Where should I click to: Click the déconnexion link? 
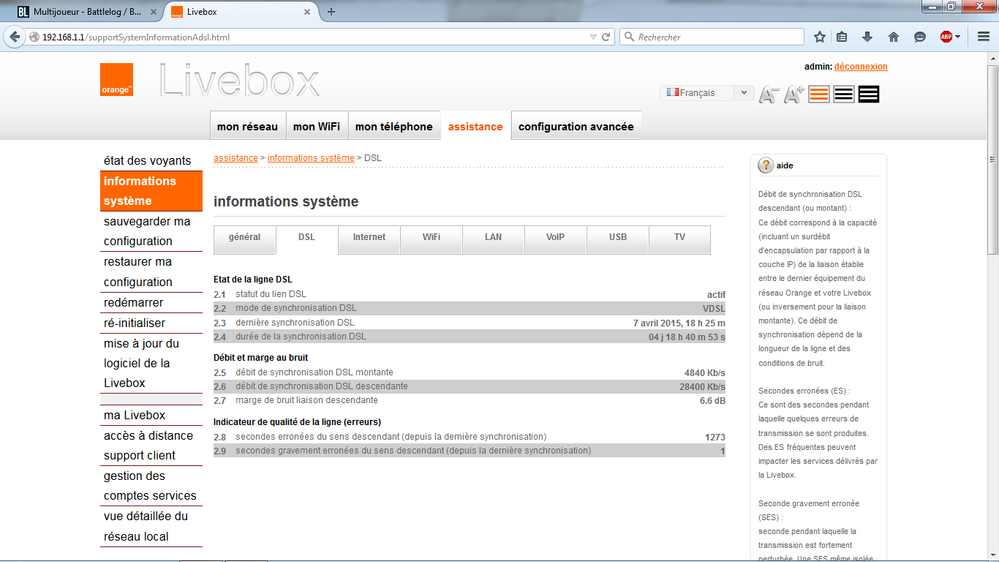click(861, 66)
